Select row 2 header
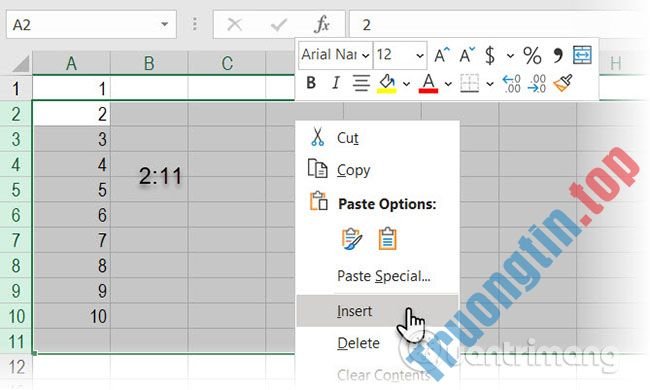This screenshot has width=650, height=390. [x=16, y=114]
